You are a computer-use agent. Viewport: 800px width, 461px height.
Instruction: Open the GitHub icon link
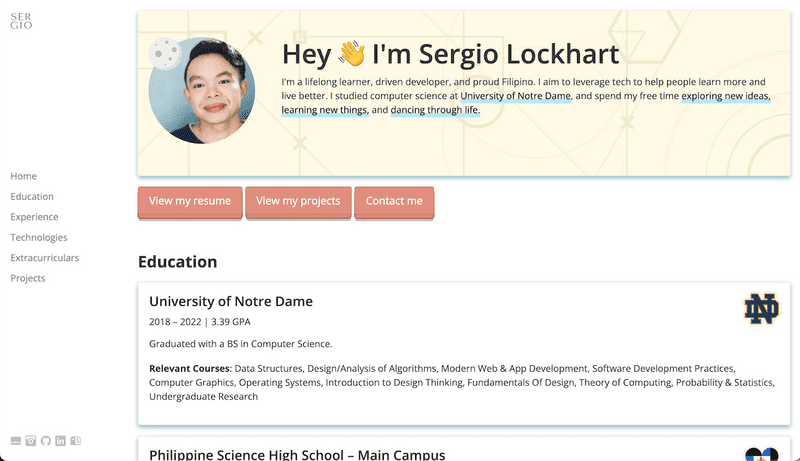coord(46,441)
